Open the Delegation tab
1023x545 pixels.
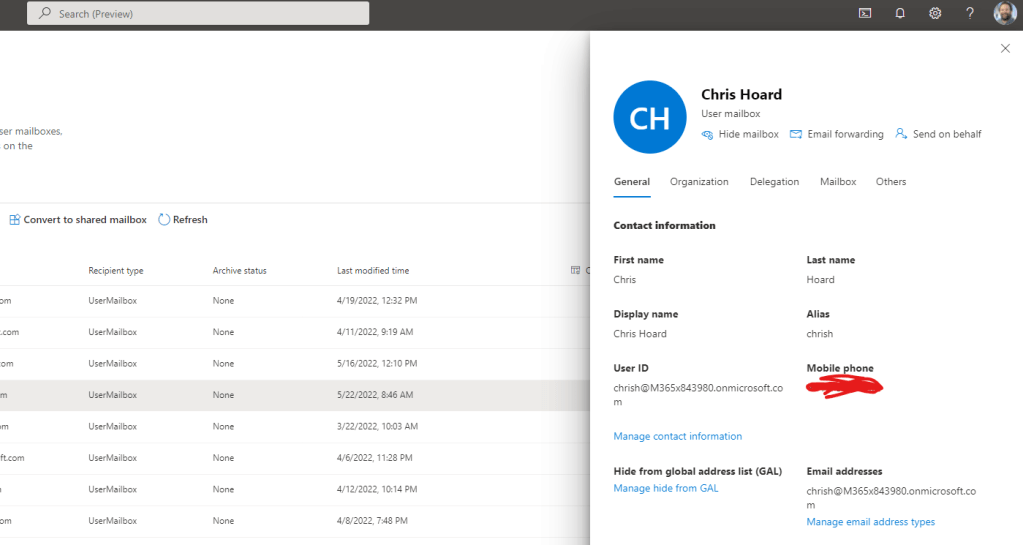774,182
